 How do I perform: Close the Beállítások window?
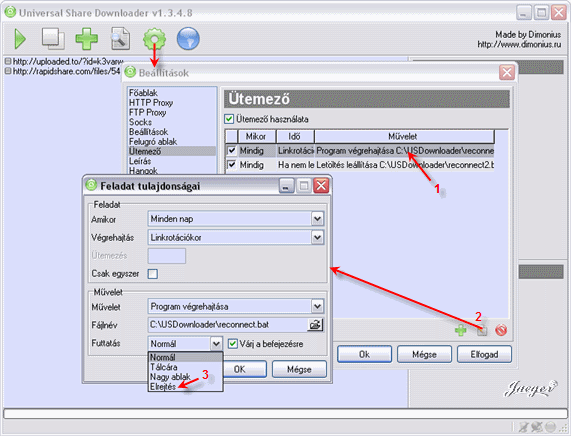click(x=507, y=72)
